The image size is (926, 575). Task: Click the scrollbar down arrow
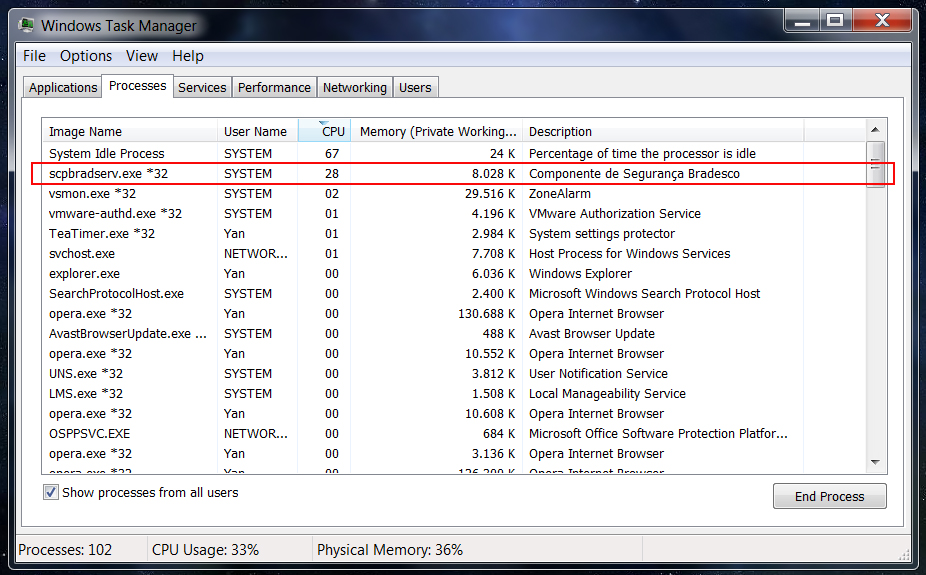[875, 462]
